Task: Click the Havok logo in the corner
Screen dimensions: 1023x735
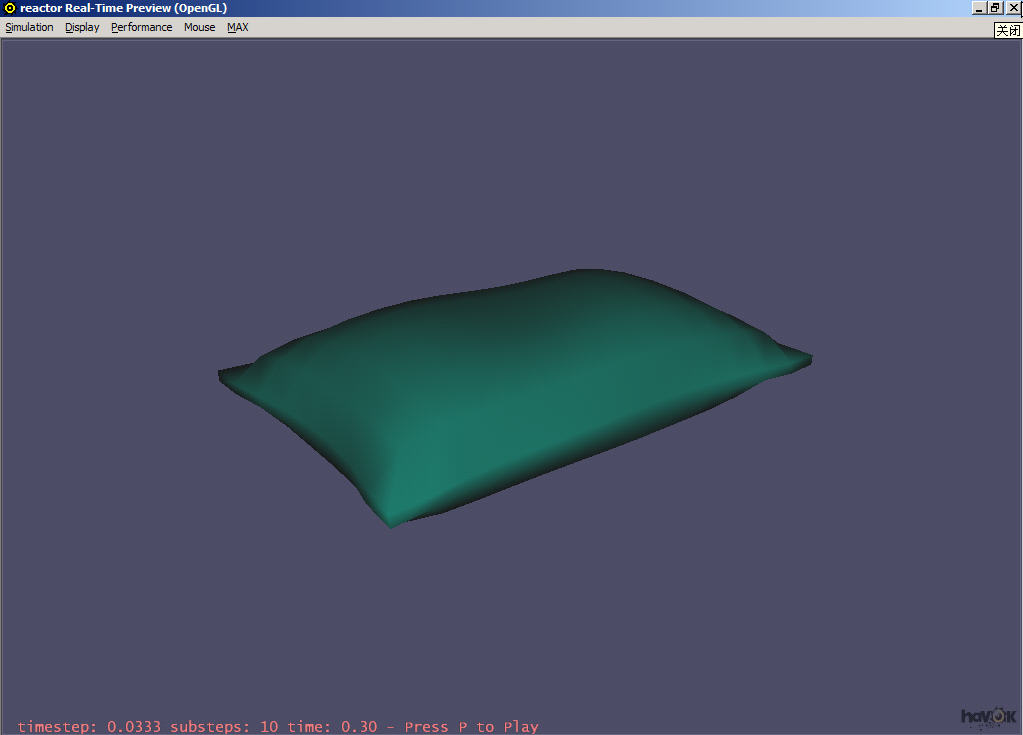Action: [988, 716]
